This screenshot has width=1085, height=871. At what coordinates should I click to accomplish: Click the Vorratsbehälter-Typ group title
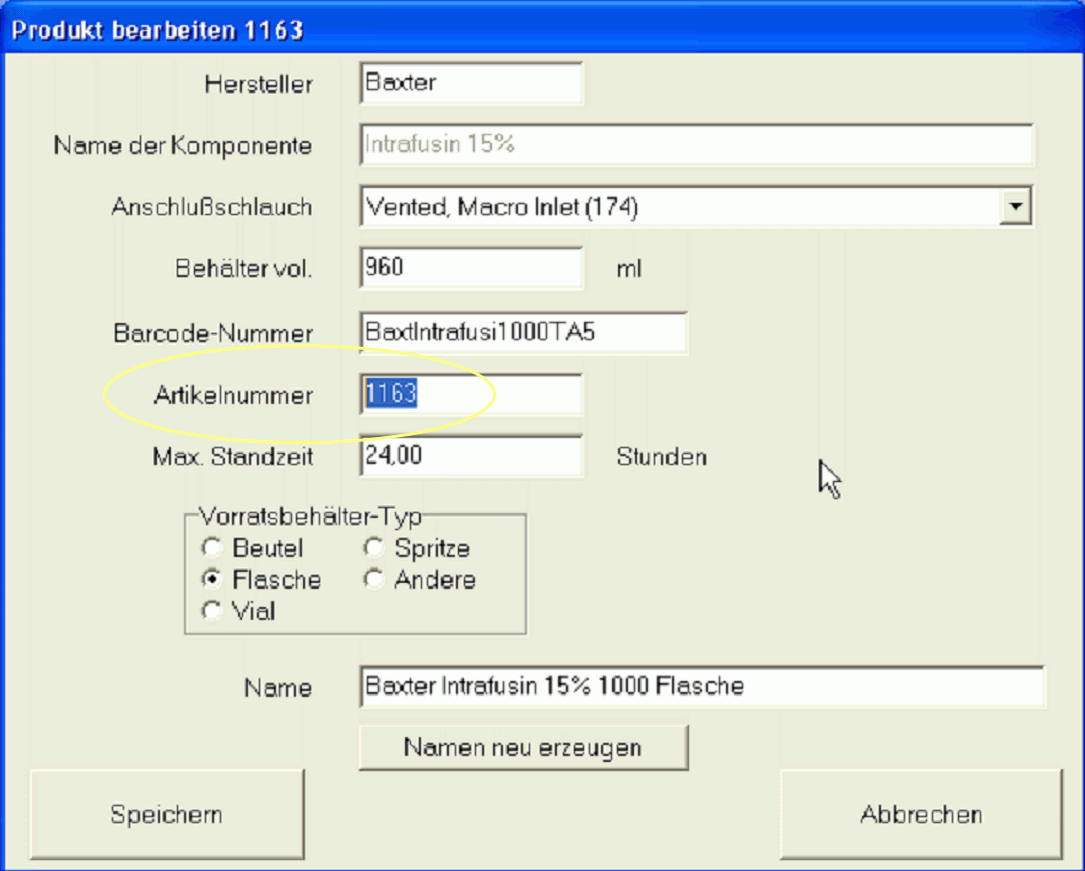(310, 516)
